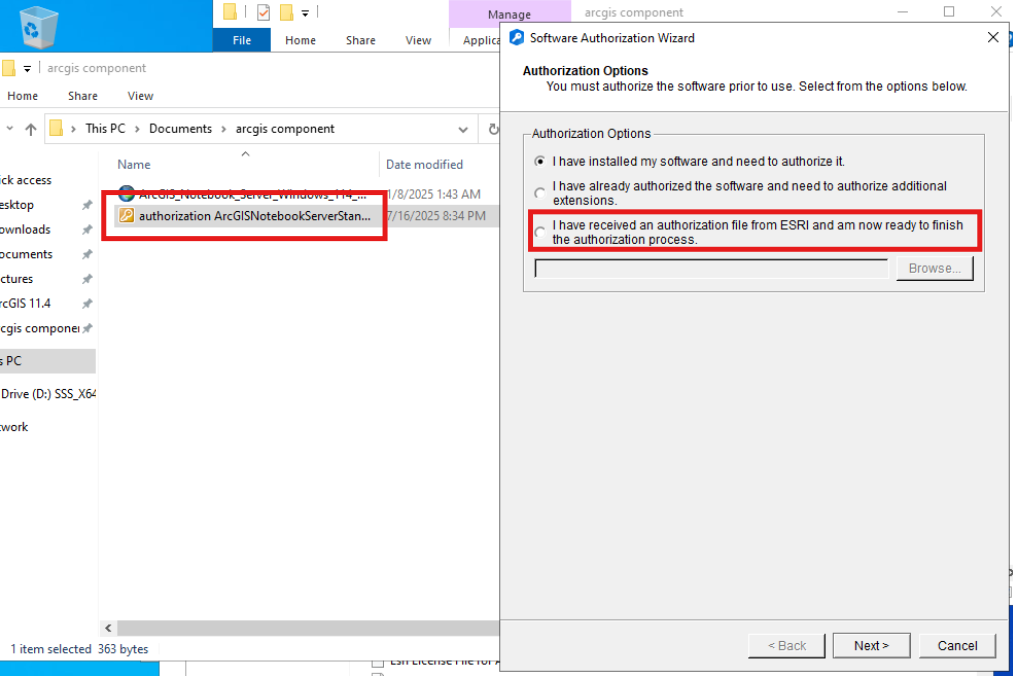Expand the address bar history dropdown
Image resolution: width=1013 pixels, height=676 pixels.
[463, 129]
